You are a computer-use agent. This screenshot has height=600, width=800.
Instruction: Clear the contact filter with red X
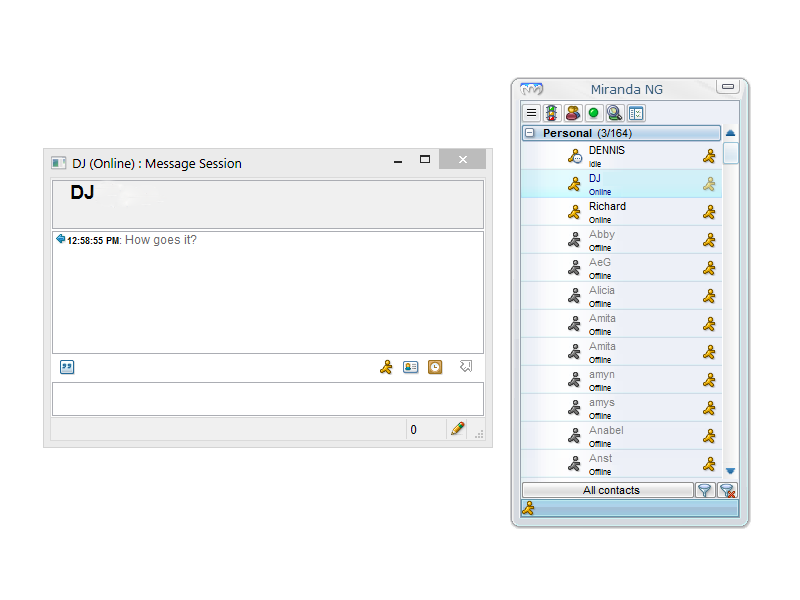(727, 490)
